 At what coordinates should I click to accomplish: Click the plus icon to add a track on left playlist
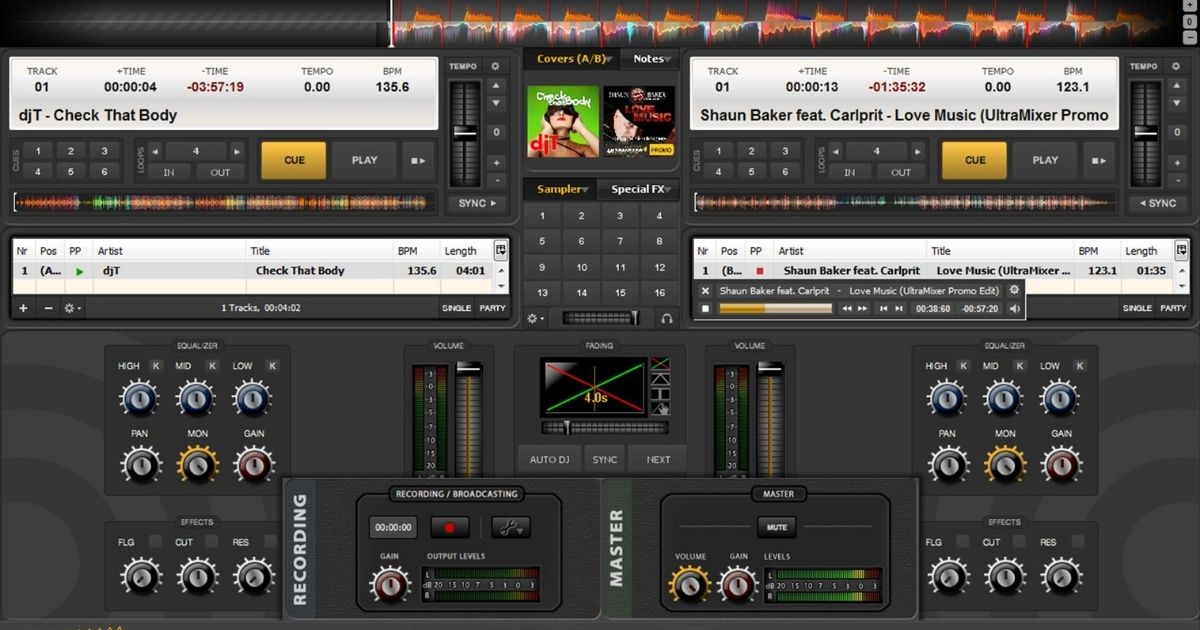click(x=23, y=308)
